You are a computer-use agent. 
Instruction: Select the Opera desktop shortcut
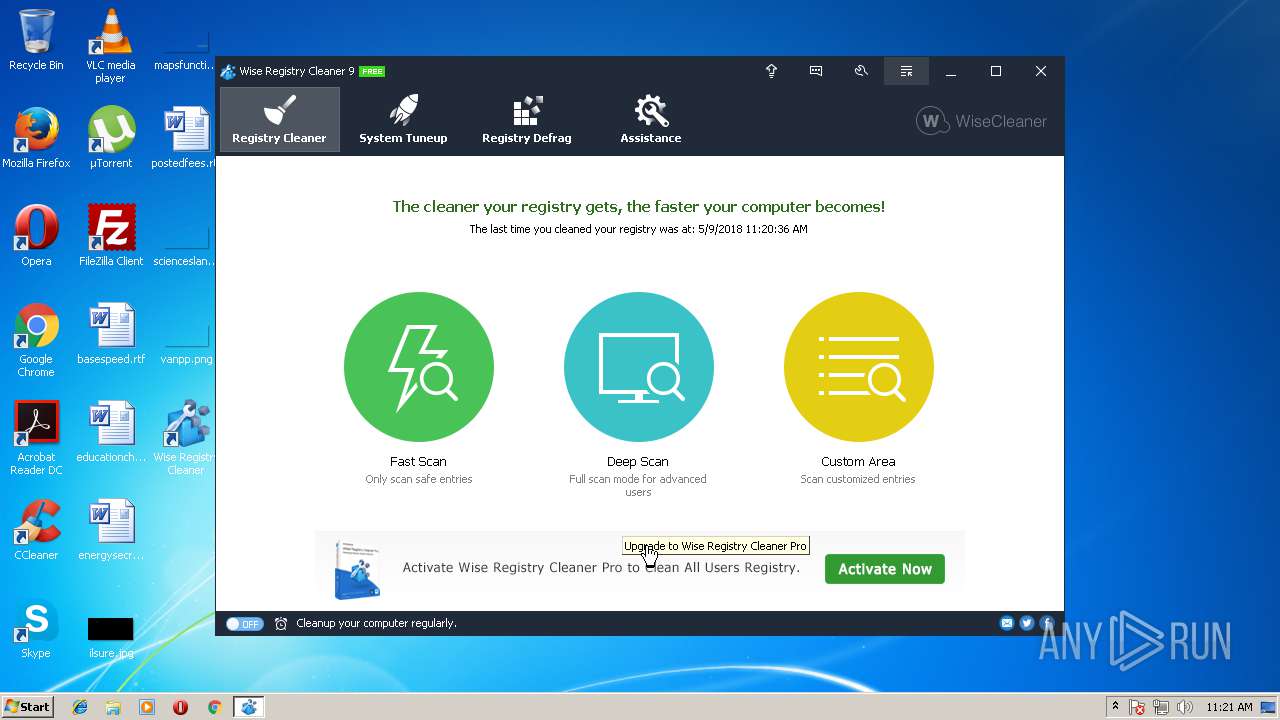36,235
